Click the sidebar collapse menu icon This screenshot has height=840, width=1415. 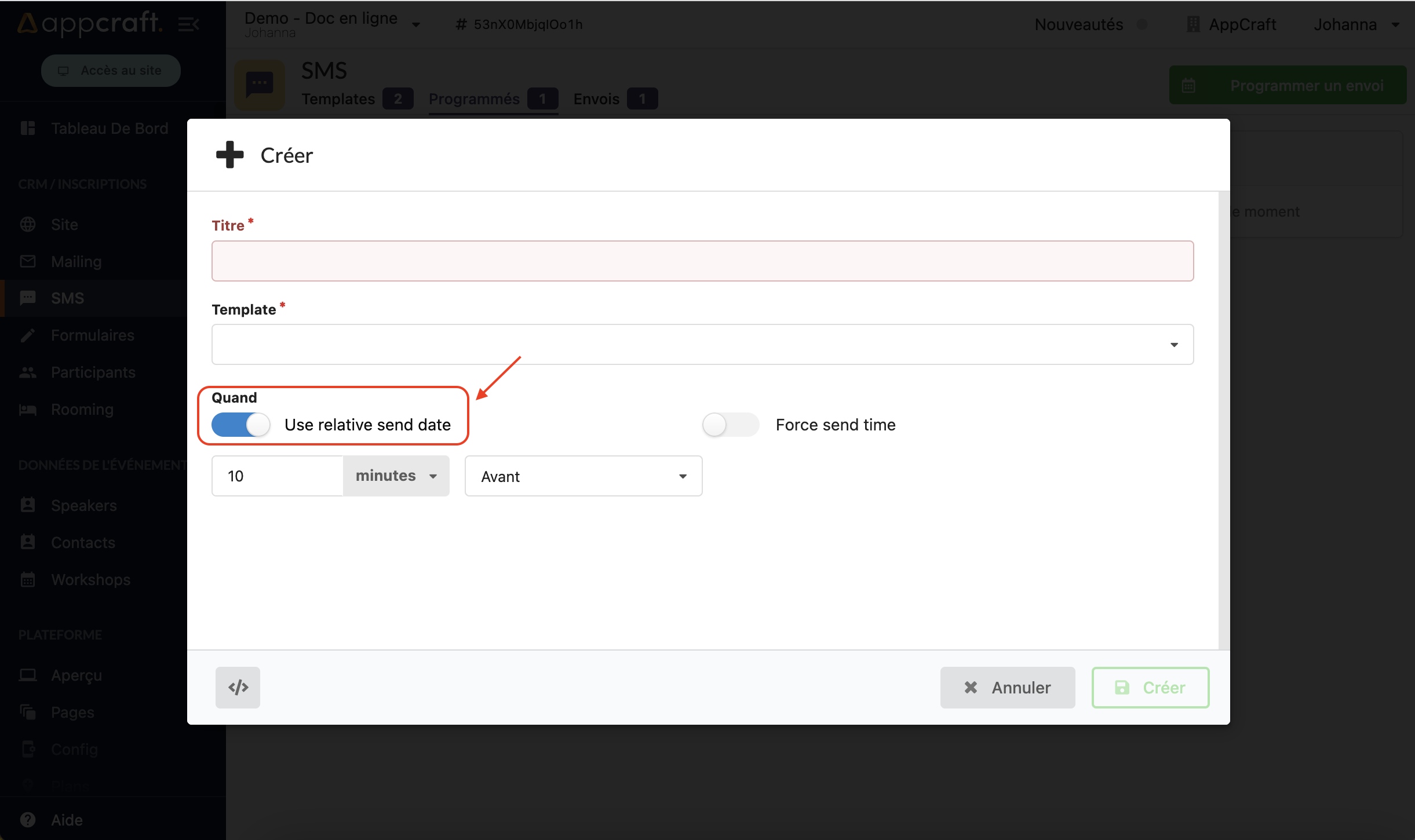pyautogui.click(x=188, y=24)
